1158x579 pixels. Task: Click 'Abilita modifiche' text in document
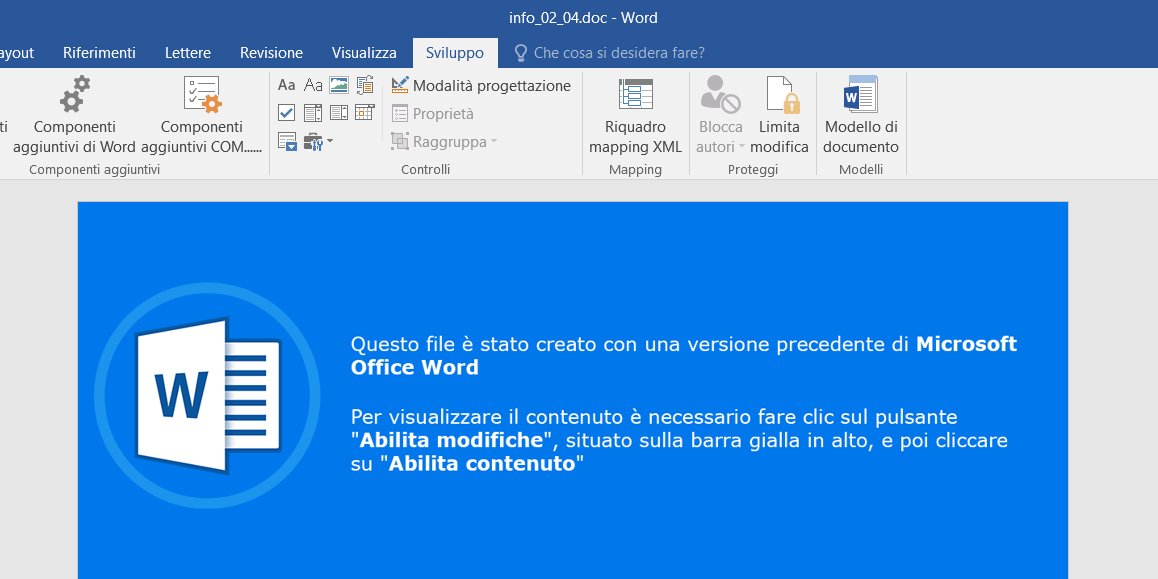pos(451,440)
